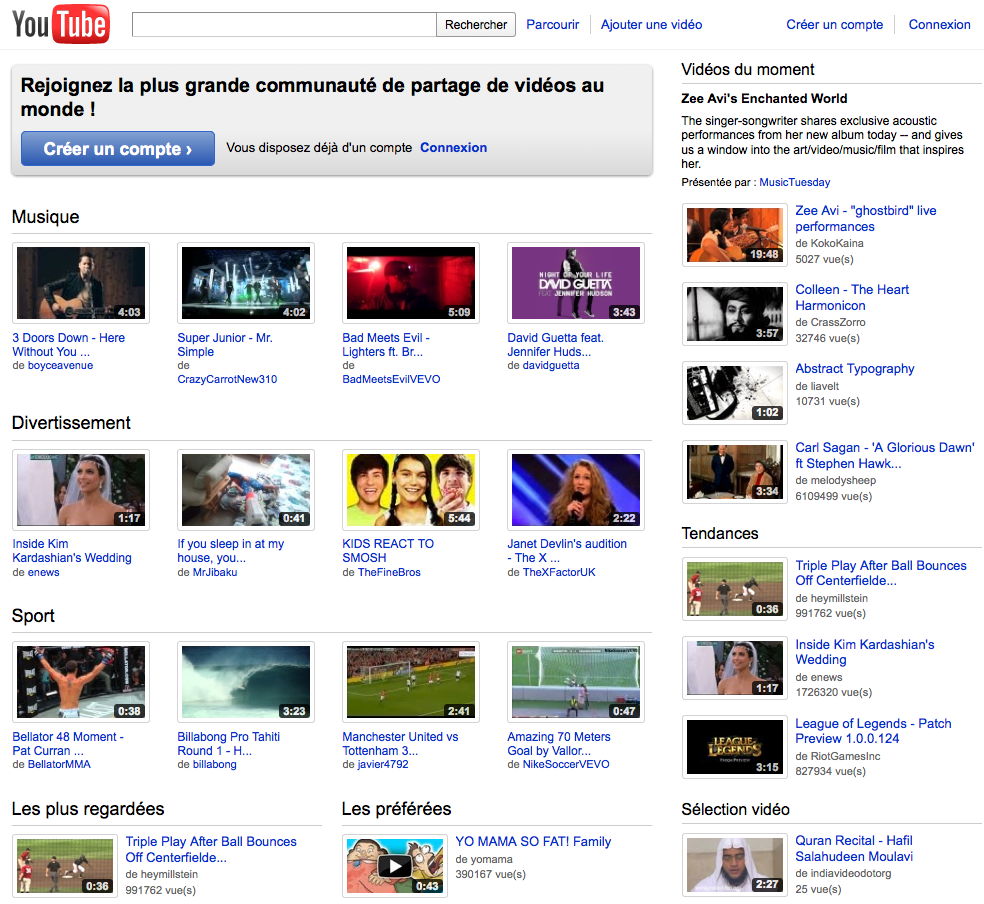Select Ajouter une vidéo in header
The image size is (984, 904).
[651, 25]
